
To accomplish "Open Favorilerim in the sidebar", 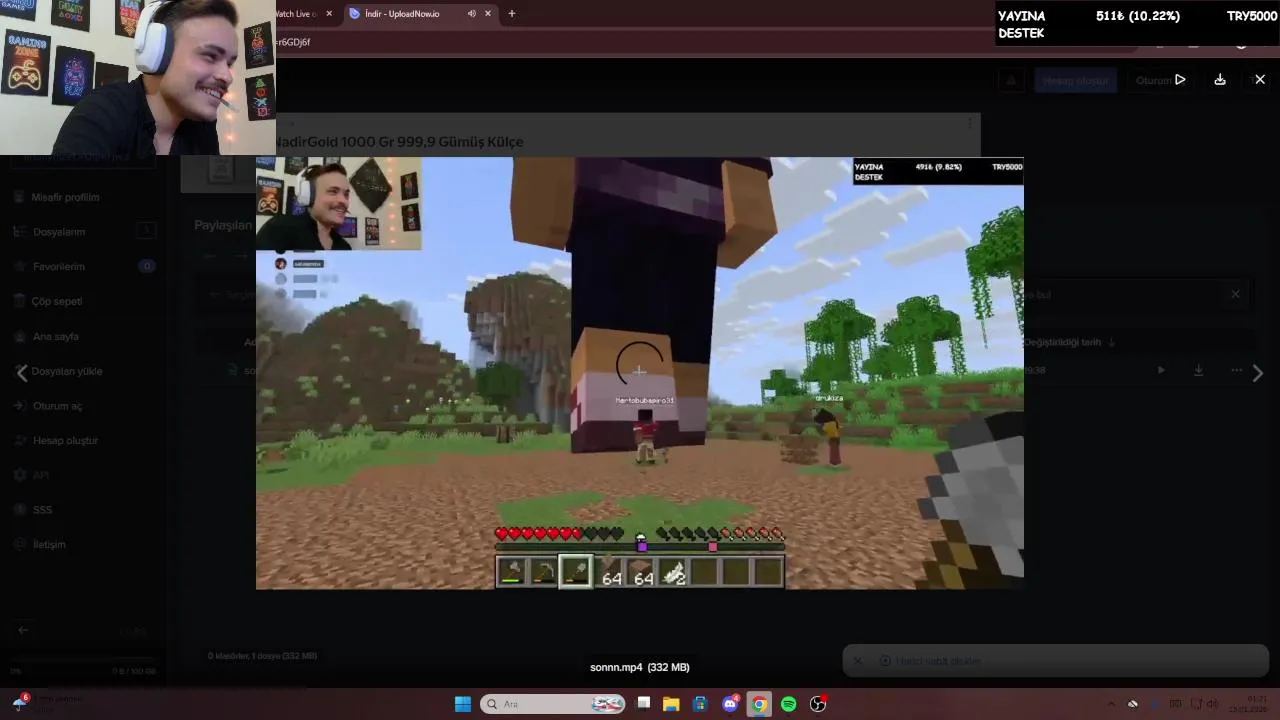I will coord(58,267).
